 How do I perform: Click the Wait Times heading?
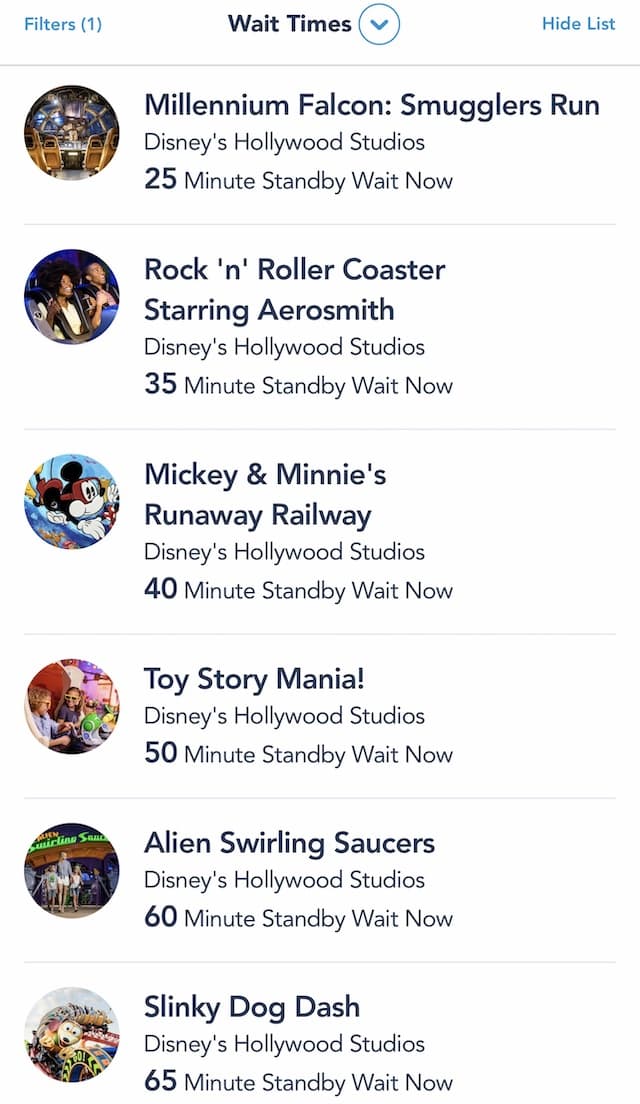coord(289,24)
